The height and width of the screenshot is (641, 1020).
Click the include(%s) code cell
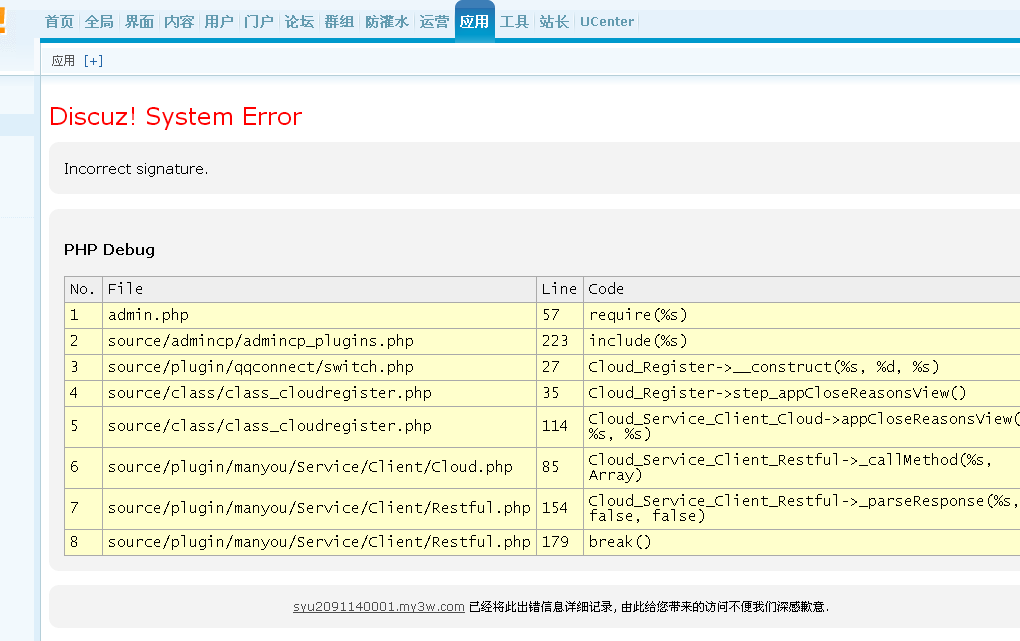pos(801,341)
